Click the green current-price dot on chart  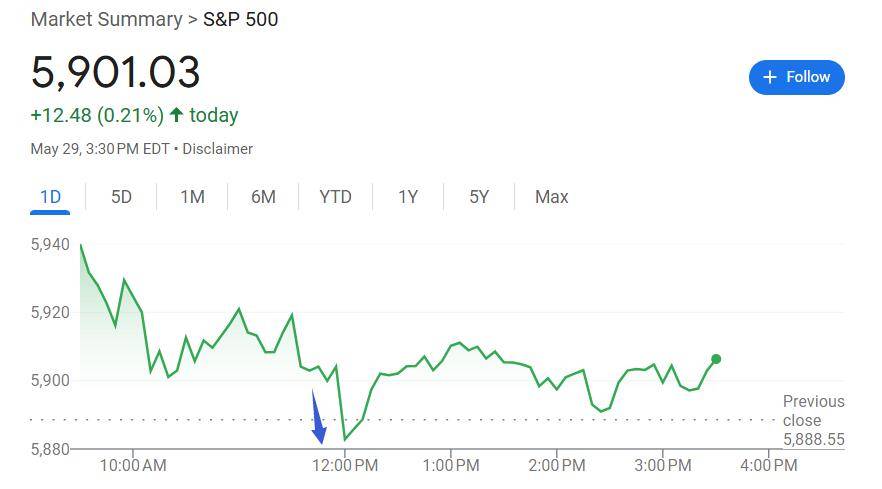pyautogui.click(x=716, y=359)
